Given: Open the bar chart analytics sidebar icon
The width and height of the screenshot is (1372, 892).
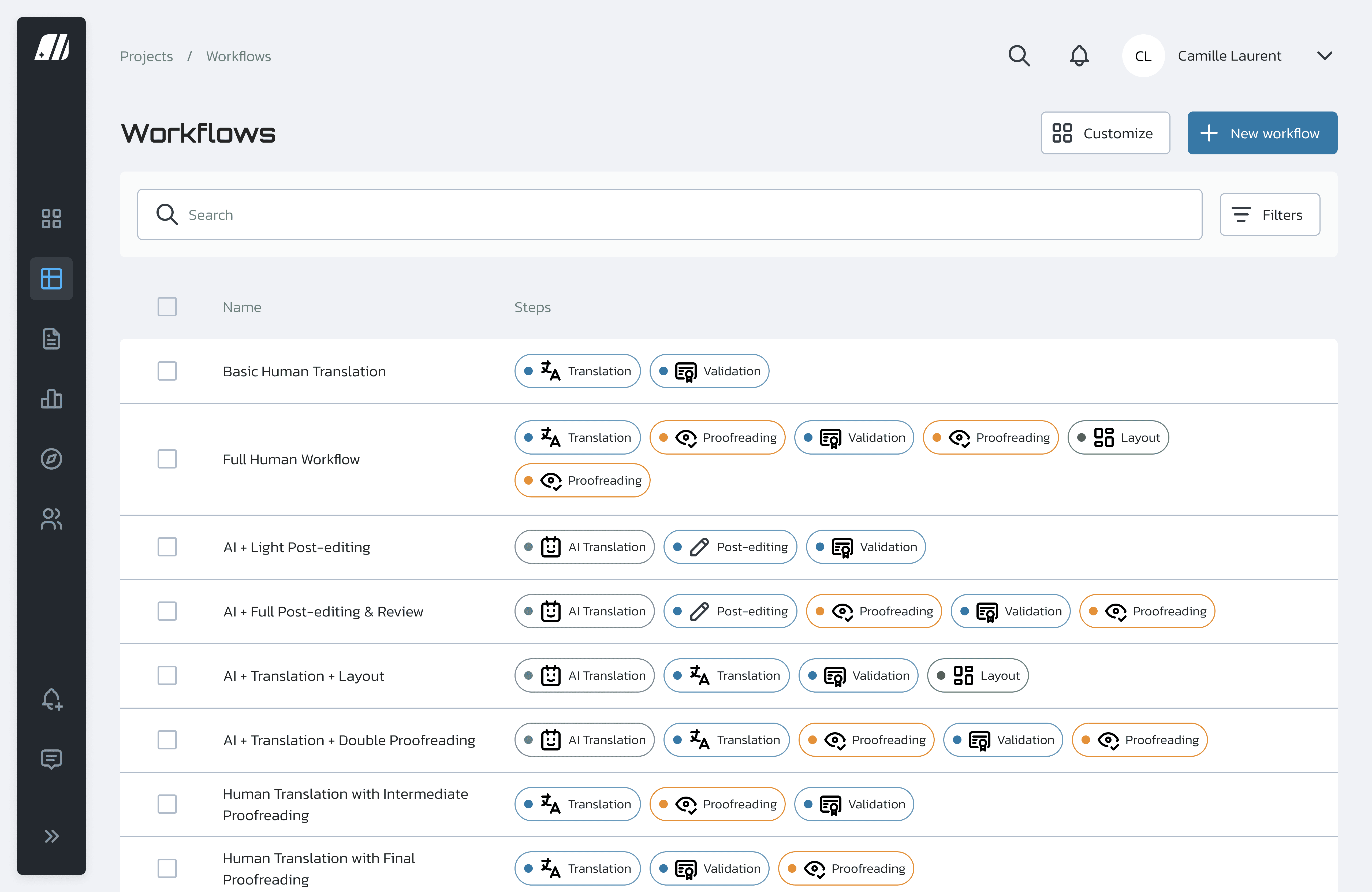Looking at the screenshot, I should click(x=51, y=399).
